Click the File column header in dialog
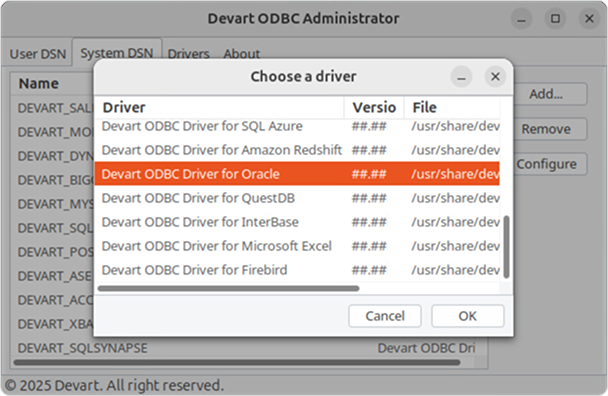The image size is (608, 396). (452, 107)
